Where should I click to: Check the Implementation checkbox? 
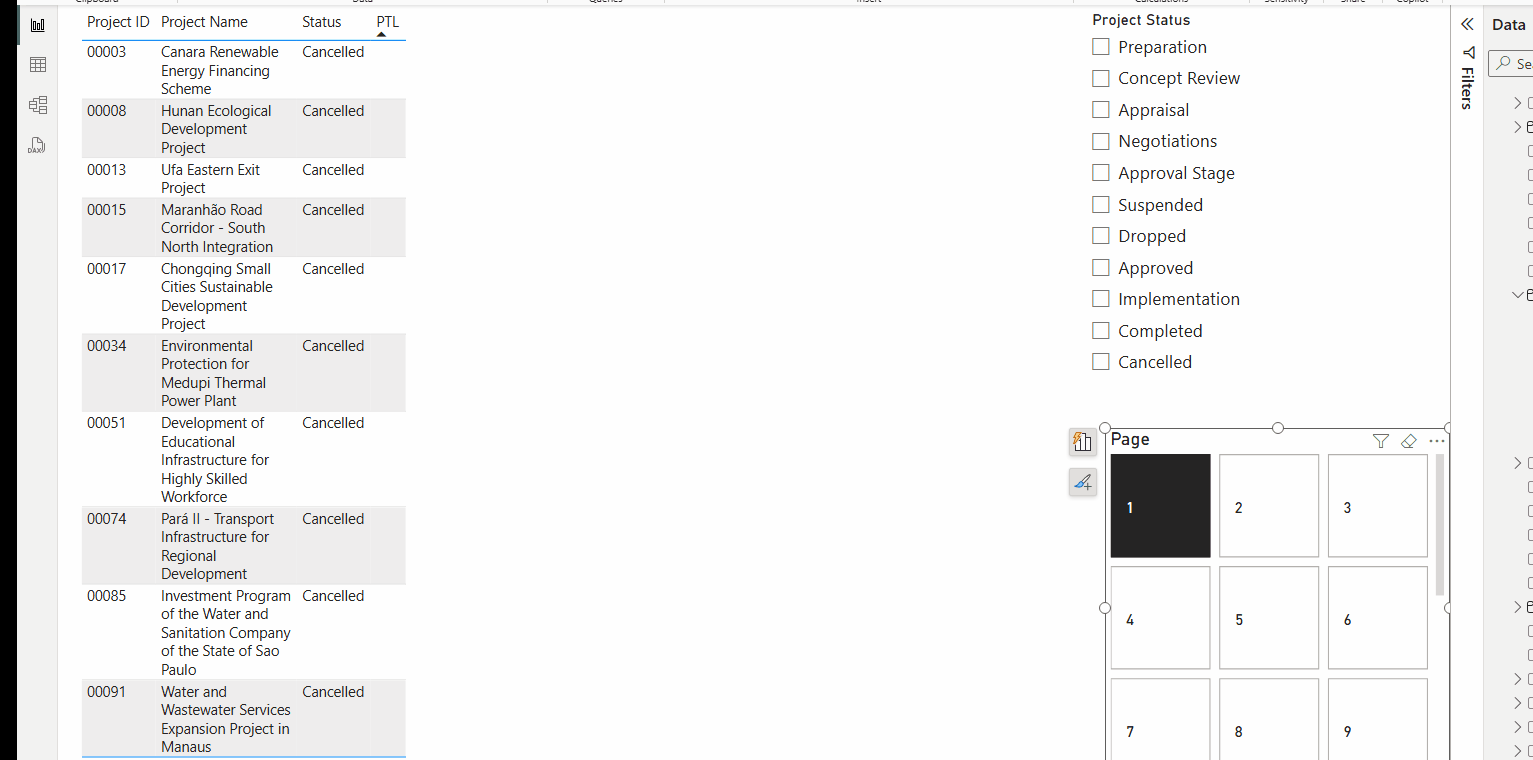(x=1100, y=298)
